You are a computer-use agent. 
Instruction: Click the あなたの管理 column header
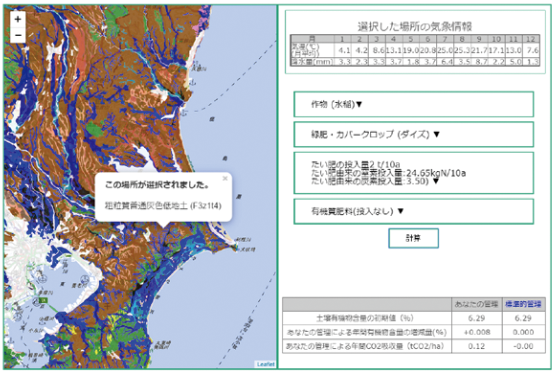[x=476, y=304]
